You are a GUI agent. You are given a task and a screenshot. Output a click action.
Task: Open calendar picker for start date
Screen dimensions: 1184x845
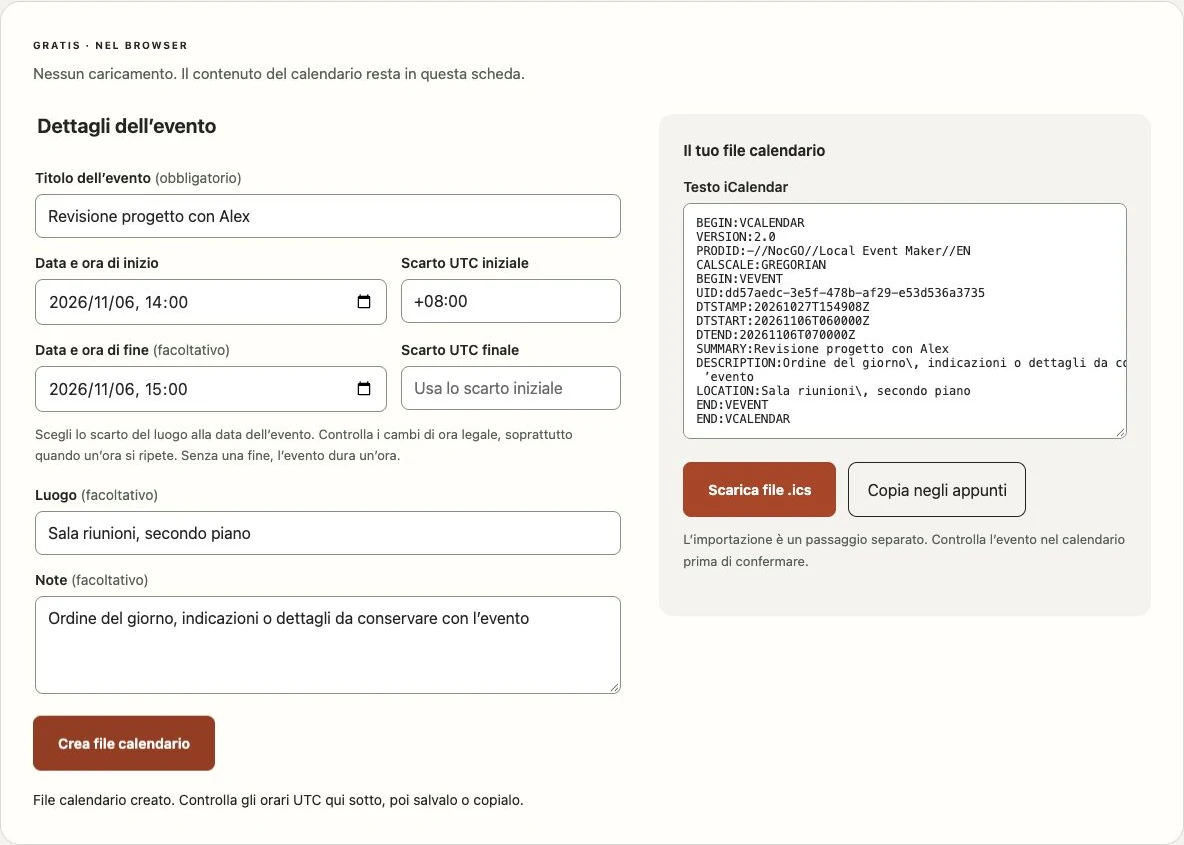363,302
